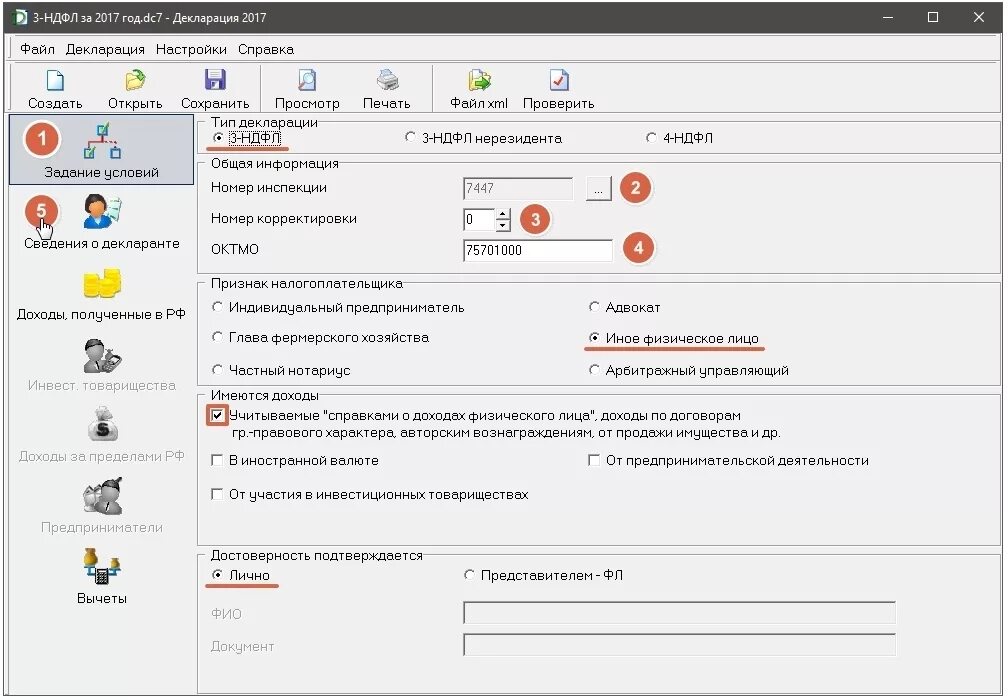Screen dimensions: 1008x700
Task: Validate declaration with Проверить icon
Action: point(559,80)
